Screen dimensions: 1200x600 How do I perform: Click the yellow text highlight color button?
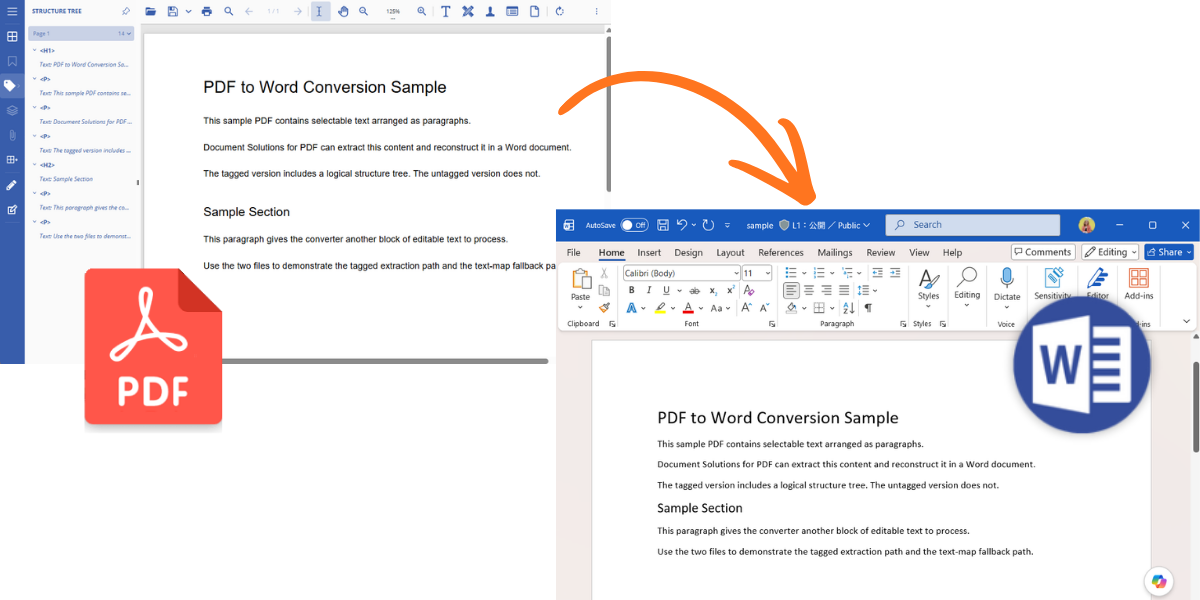click(661, 308)
